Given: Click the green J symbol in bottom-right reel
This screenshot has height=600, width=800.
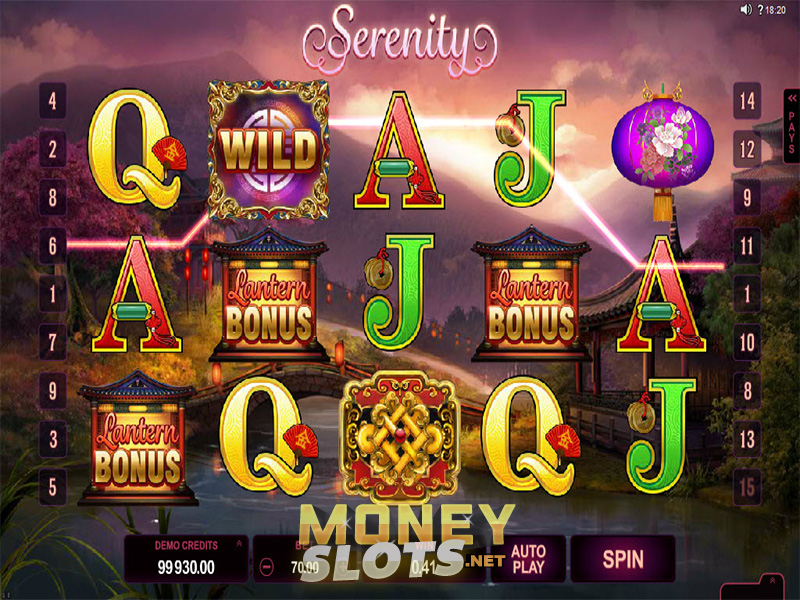Looking at the screenshot, I should point(661,437).
